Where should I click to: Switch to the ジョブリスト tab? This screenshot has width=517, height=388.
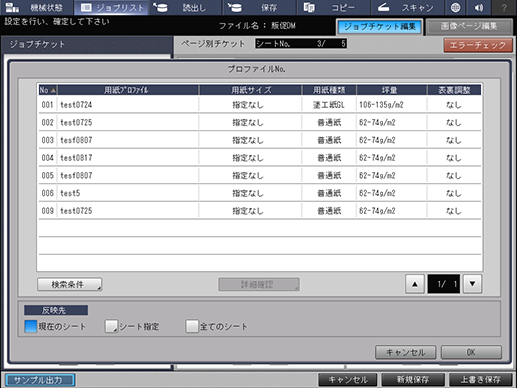(112, 7)
